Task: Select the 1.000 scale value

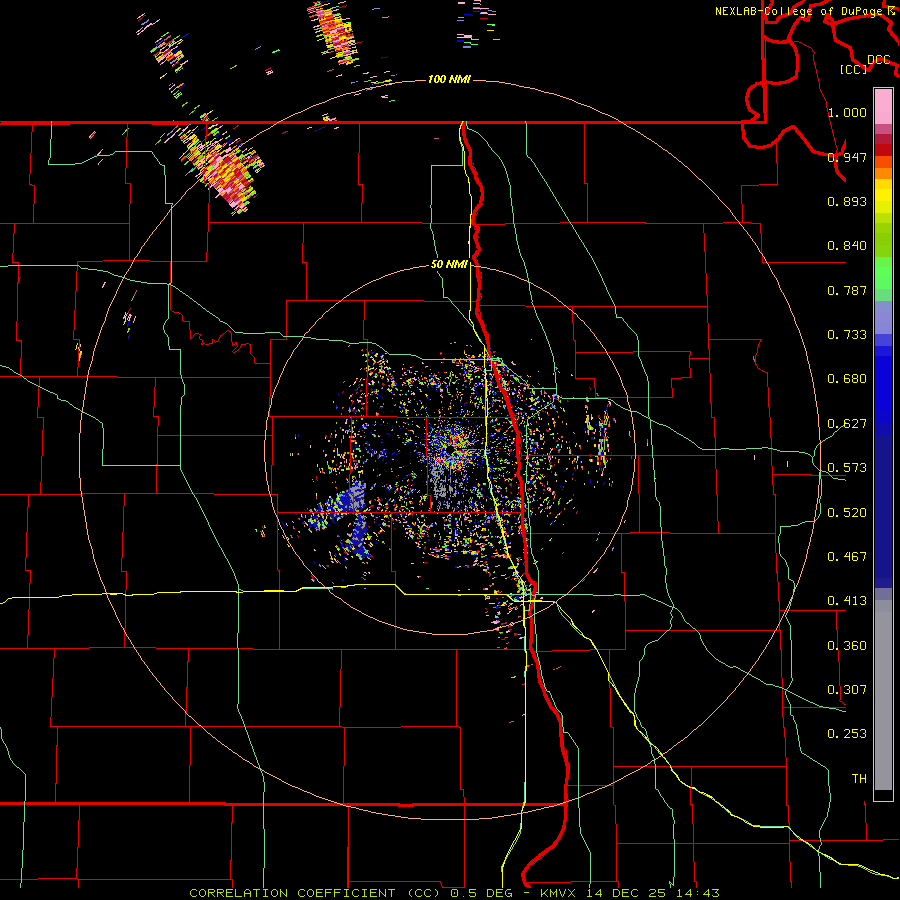Action: pos(847,112)
